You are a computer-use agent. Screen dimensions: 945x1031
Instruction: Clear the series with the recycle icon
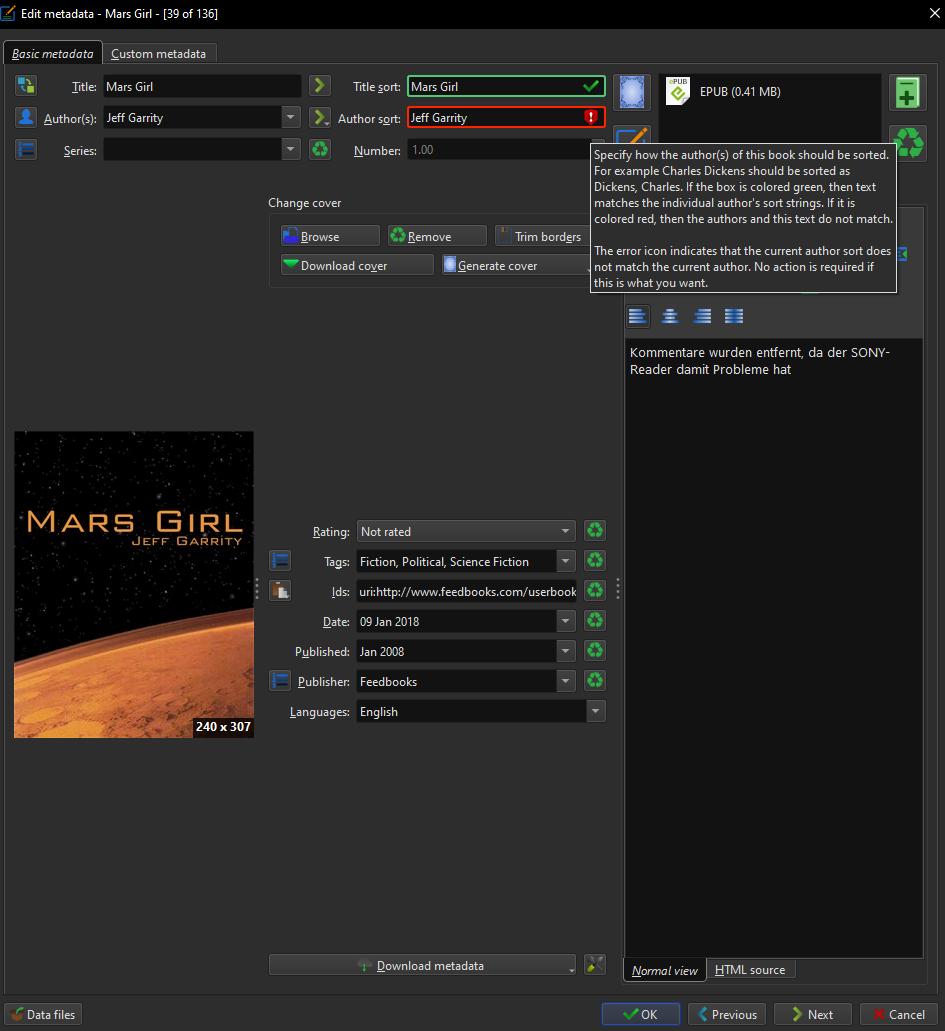pyautogui.click(x=320, y=149)
